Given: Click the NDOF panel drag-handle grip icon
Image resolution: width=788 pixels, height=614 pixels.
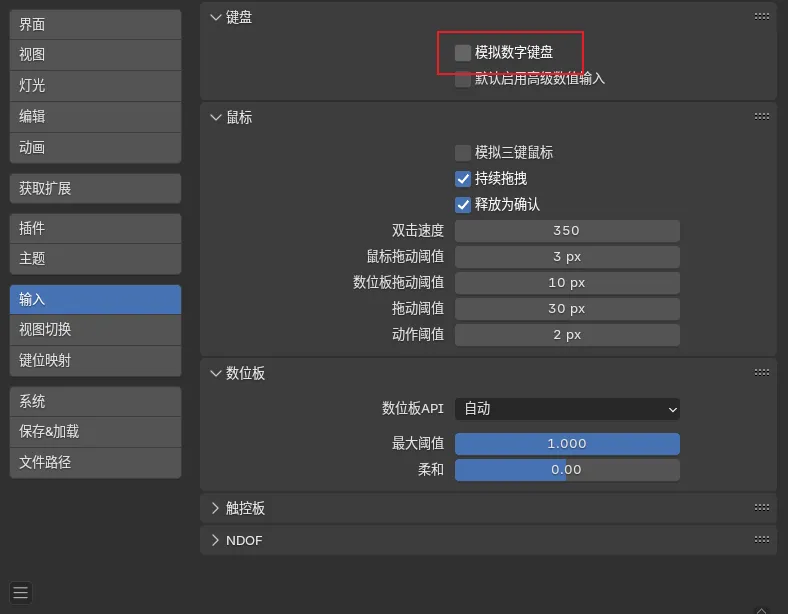Looking at the screenshot, I should (x=762, y=540).
